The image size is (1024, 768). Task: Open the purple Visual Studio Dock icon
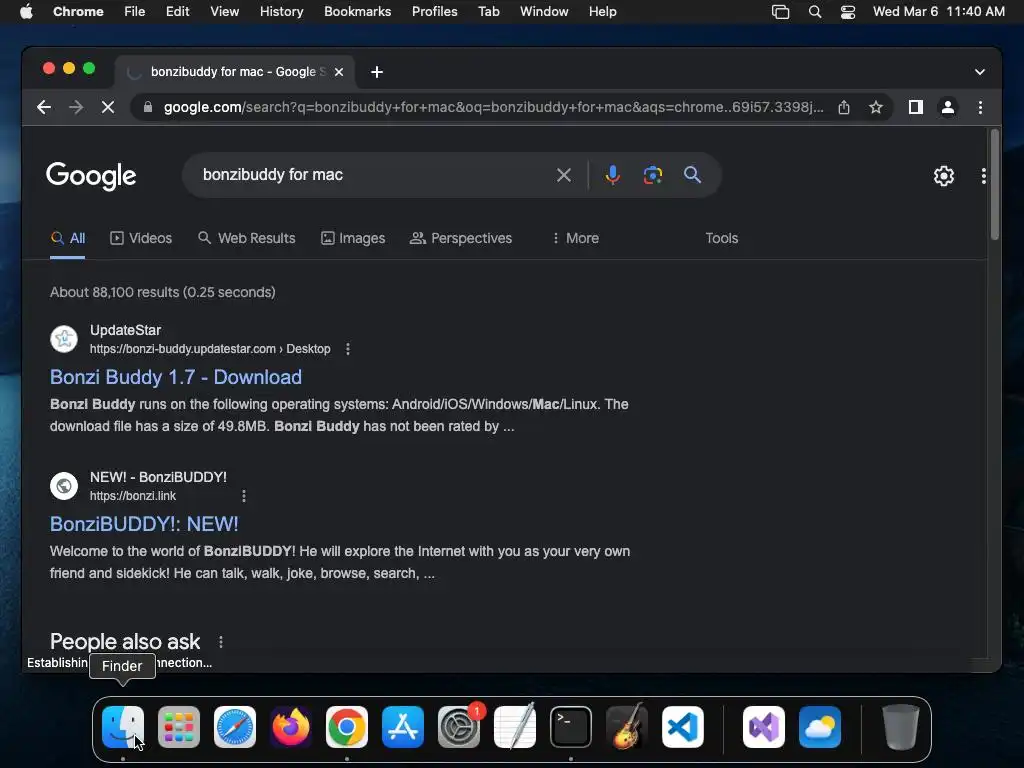(763, 727)
